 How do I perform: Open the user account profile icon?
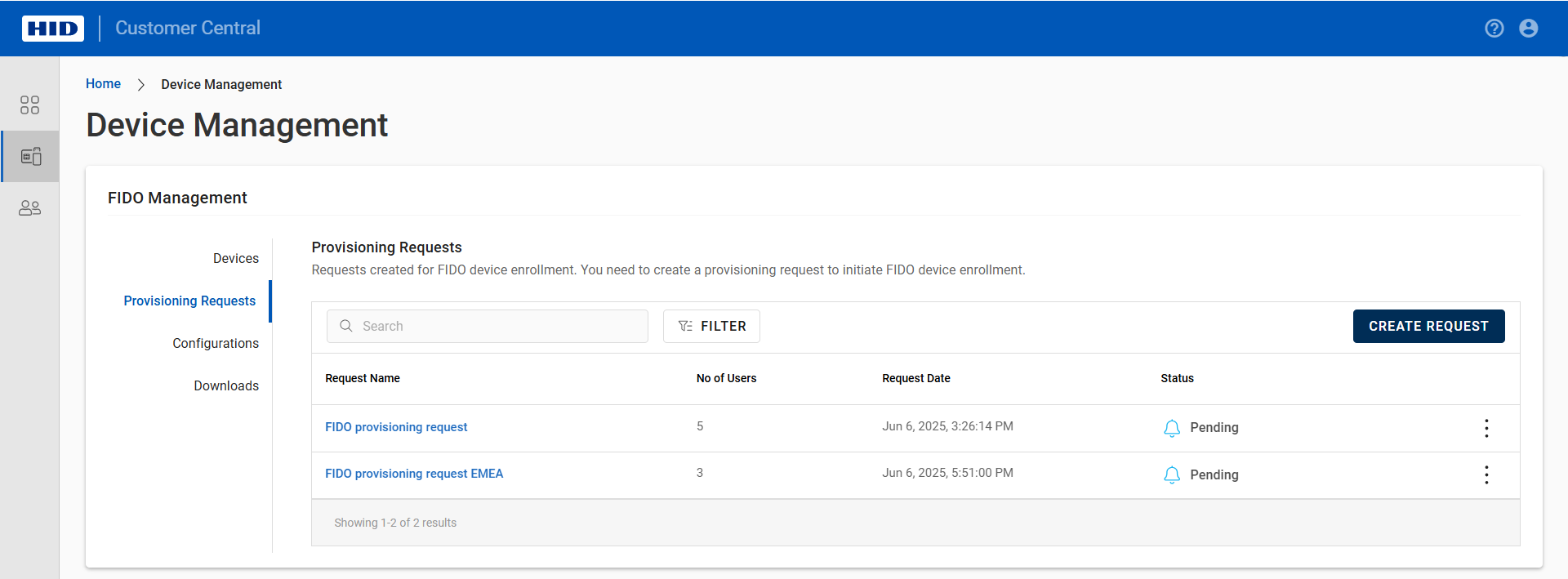pyautogui.click(x=1528, y=29)
